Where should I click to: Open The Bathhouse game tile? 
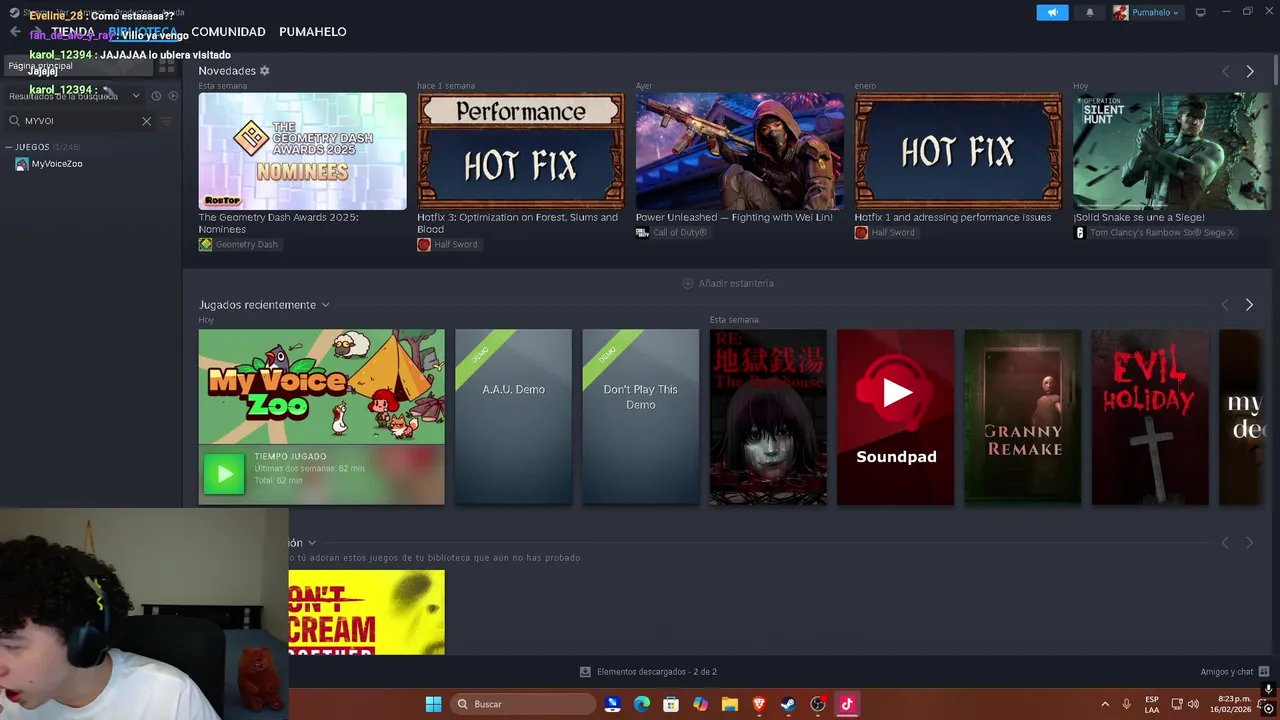tap(768, 417)
